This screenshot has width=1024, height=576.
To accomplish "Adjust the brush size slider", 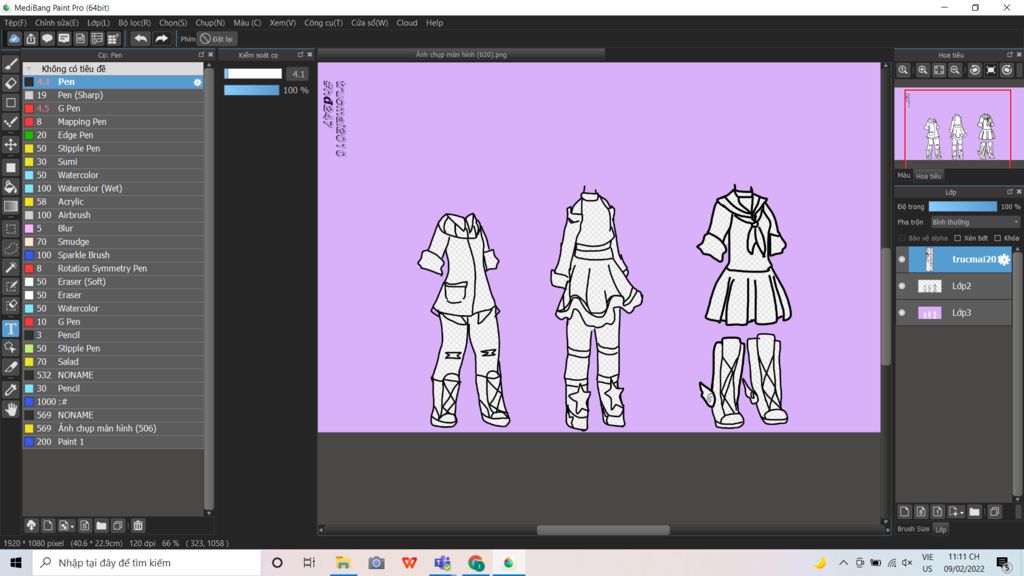I will pos(253,74).
